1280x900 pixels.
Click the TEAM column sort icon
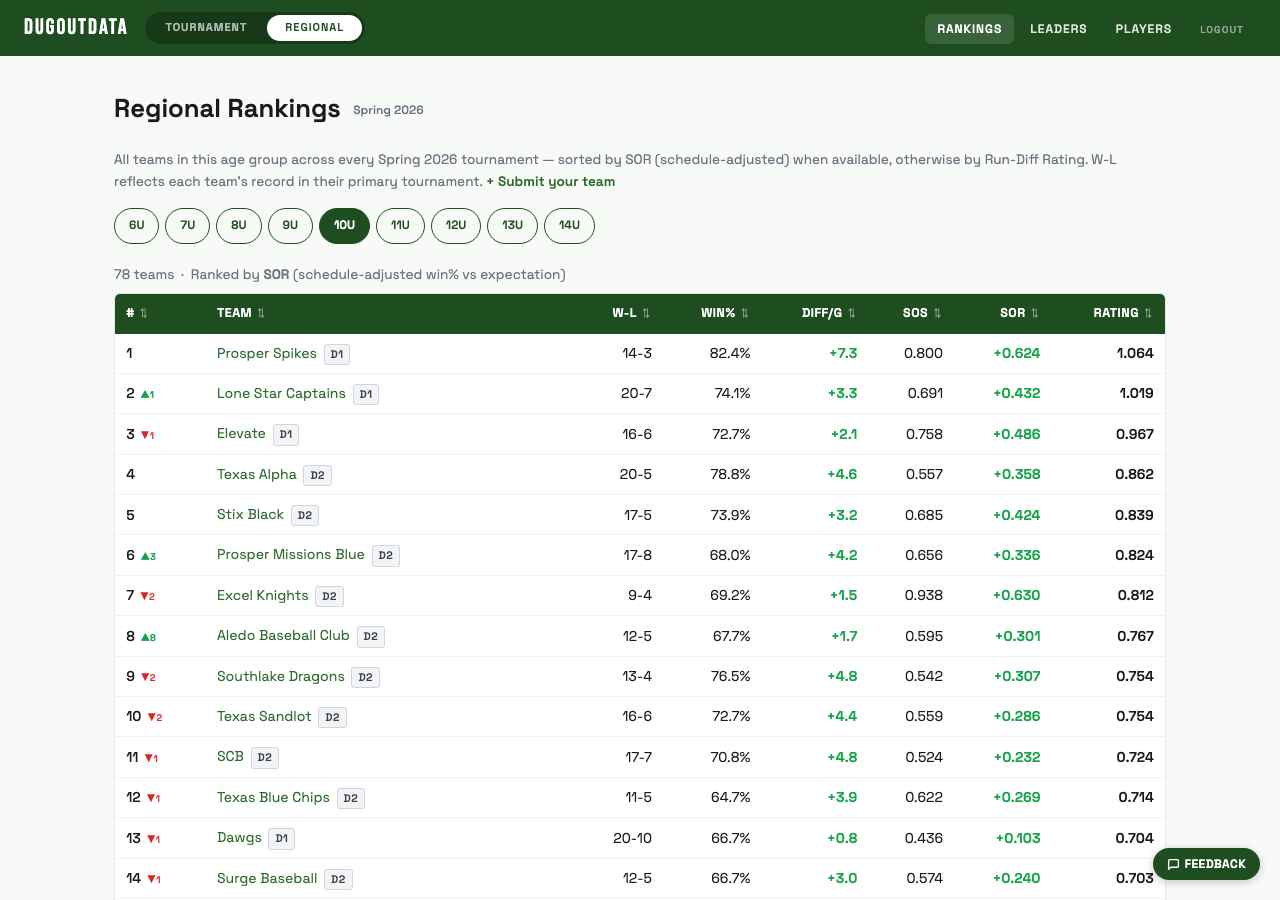pyautogui.click(x=261, y=313)
